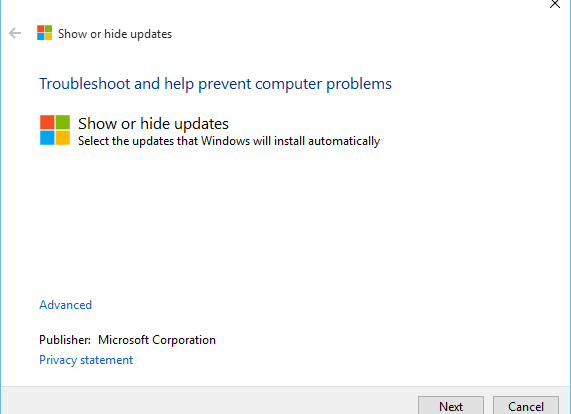Image resolution: width=571 pixels, height=414 pixels.
Task: Click the yellow tile of the large logo
Action: [x=63, y=138]
